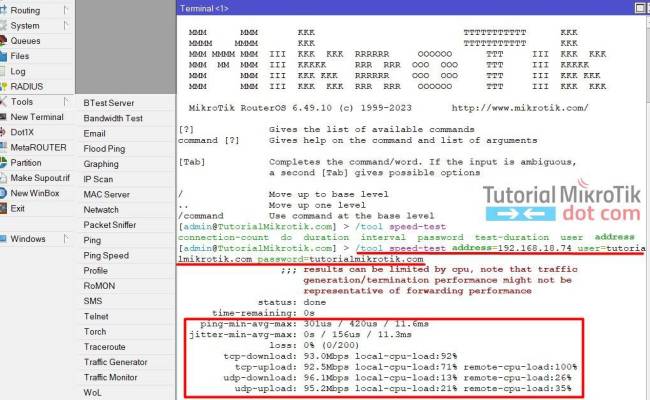Click the Routing icon
Viewport: 650px width, 400px height.
(3, 10)
